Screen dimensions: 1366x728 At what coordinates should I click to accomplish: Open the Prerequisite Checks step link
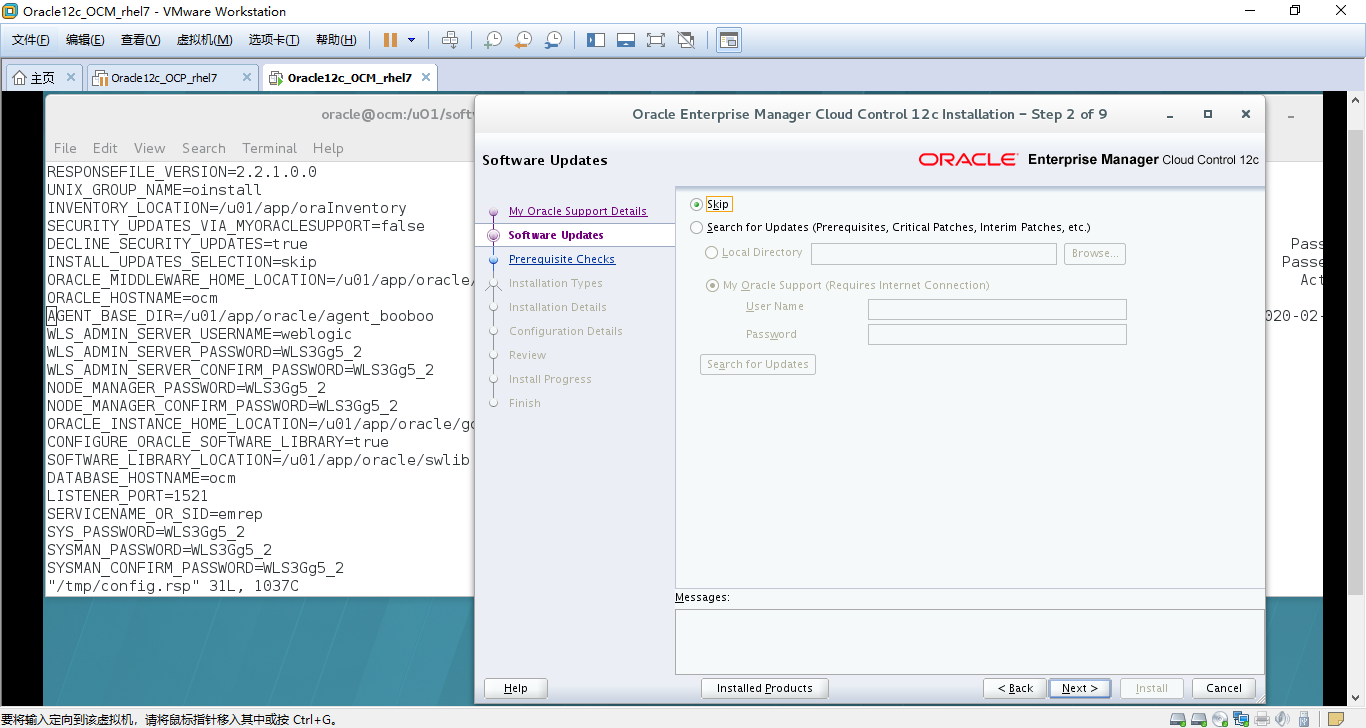pyautogui.click(x=562, y=259)
